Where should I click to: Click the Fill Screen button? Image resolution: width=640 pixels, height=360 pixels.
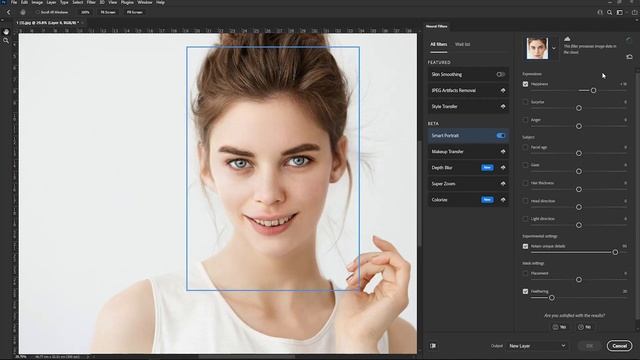click(x=134, y=12)
